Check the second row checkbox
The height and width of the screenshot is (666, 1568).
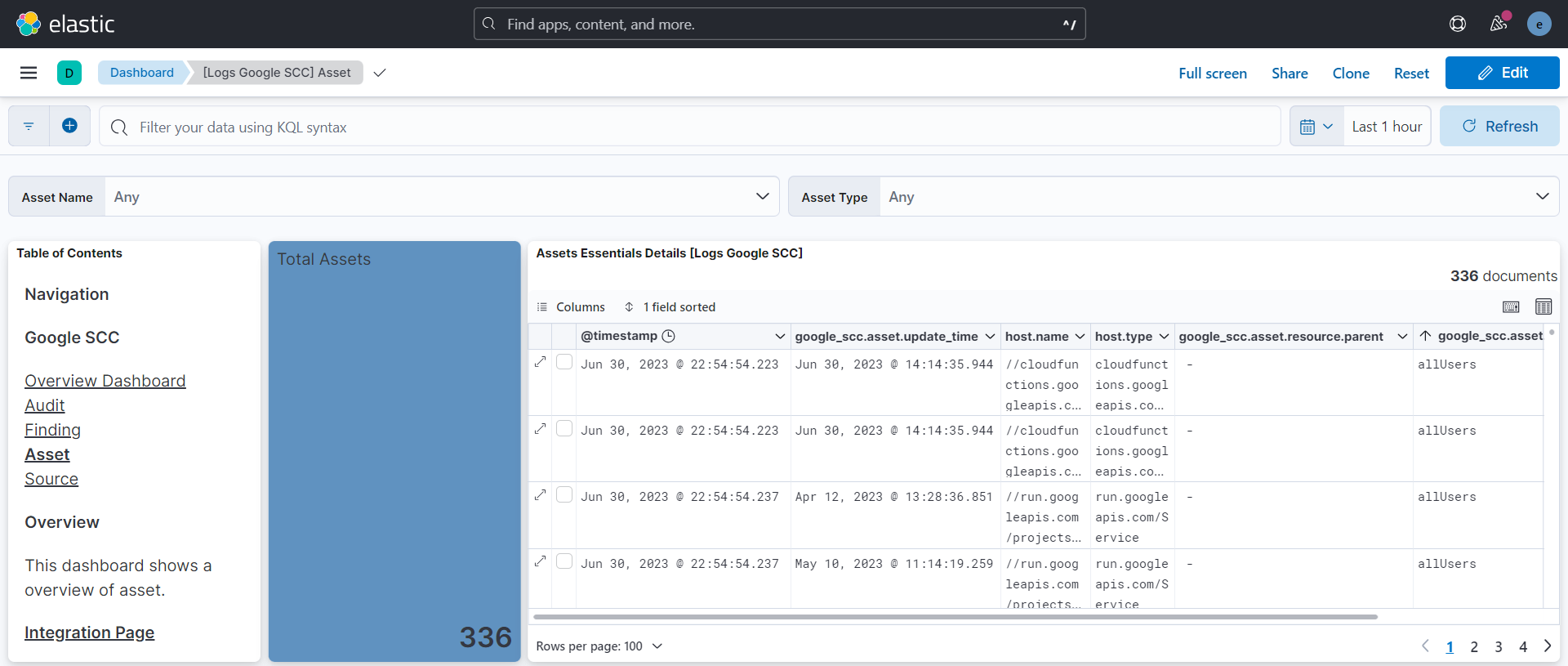[564, 428]
